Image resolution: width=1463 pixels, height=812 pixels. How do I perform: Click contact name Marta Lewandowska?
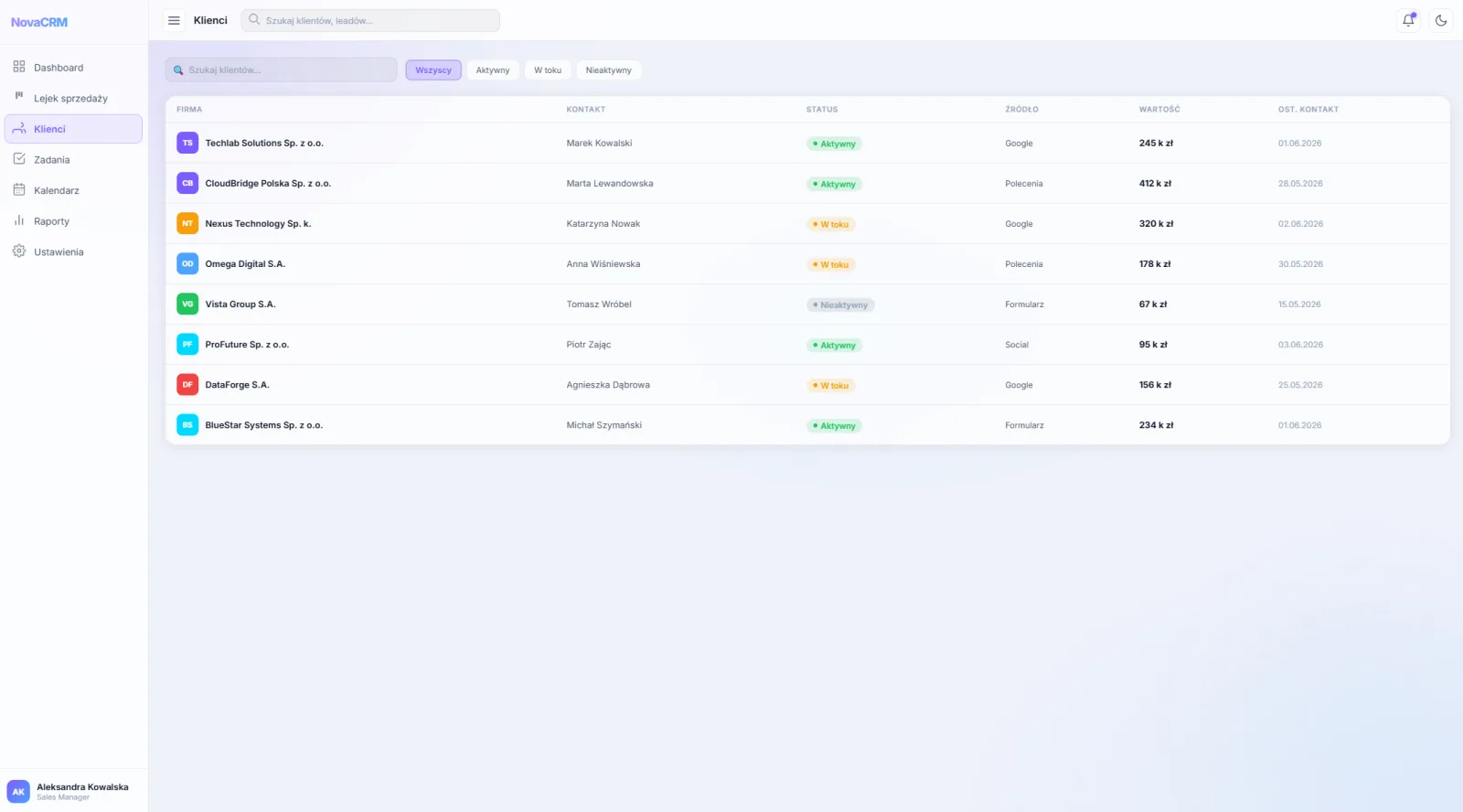pos(610,184)
